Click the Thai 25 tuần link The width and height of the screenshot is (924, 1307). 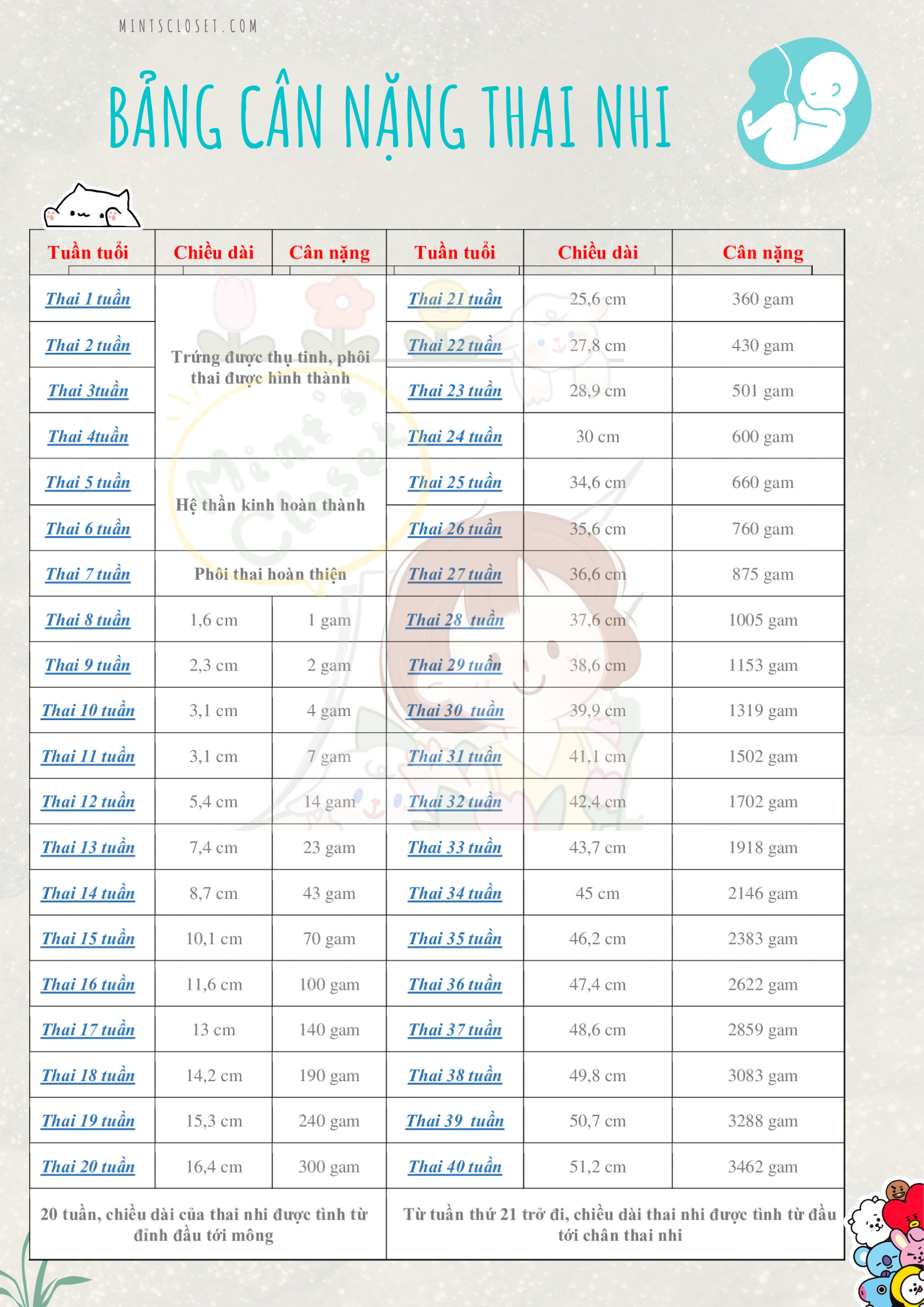pyautogui.click(x=455, y=483)
